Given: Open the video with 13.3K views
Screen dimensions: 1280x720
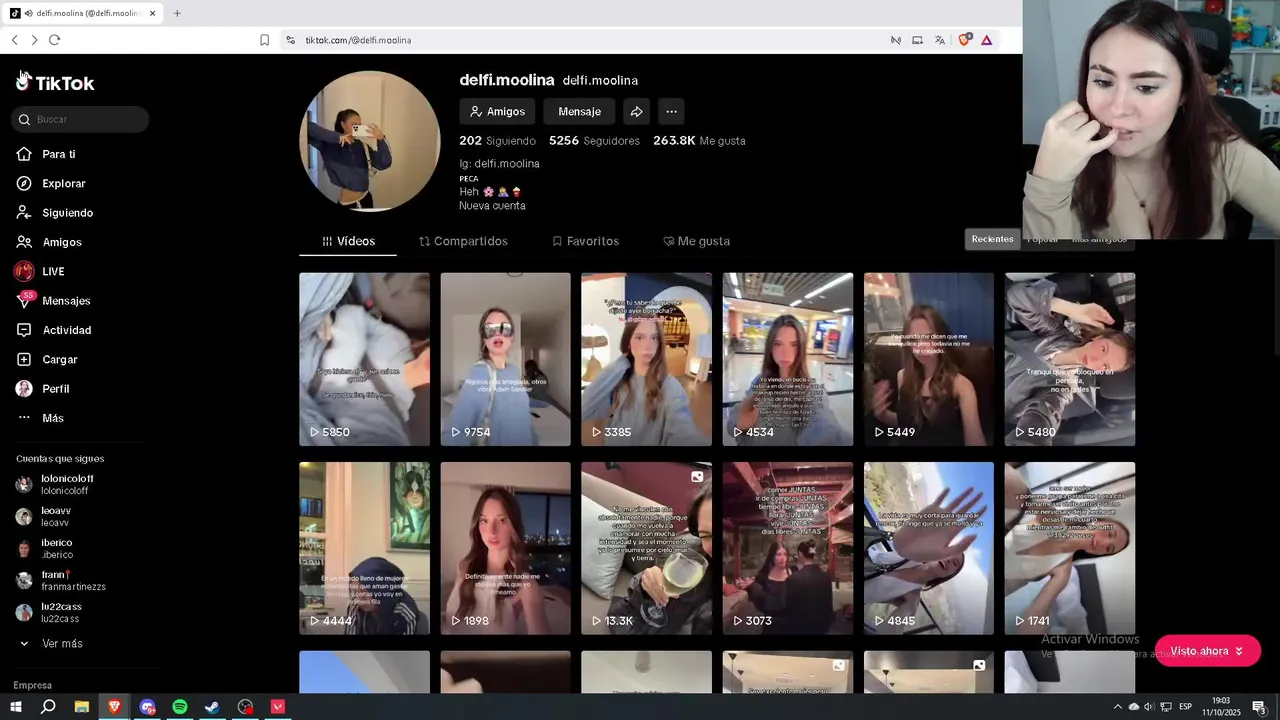Looking at the screenshot, I should point(646,548).
